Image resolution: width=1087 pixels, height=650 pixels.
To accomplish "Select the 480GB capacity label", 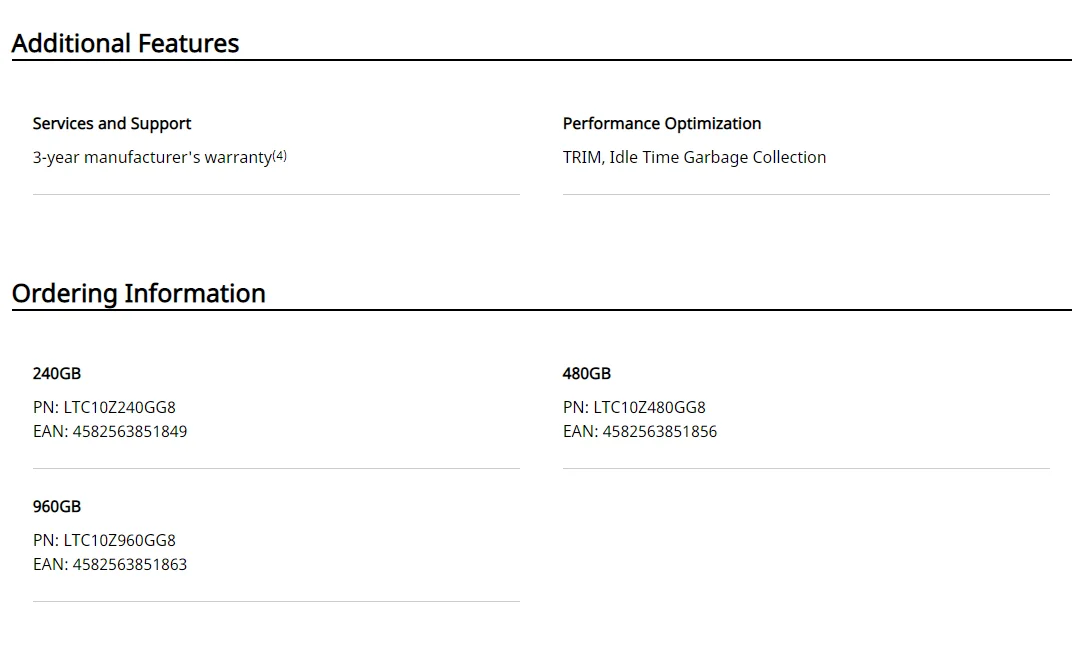I will click(587, 373).
